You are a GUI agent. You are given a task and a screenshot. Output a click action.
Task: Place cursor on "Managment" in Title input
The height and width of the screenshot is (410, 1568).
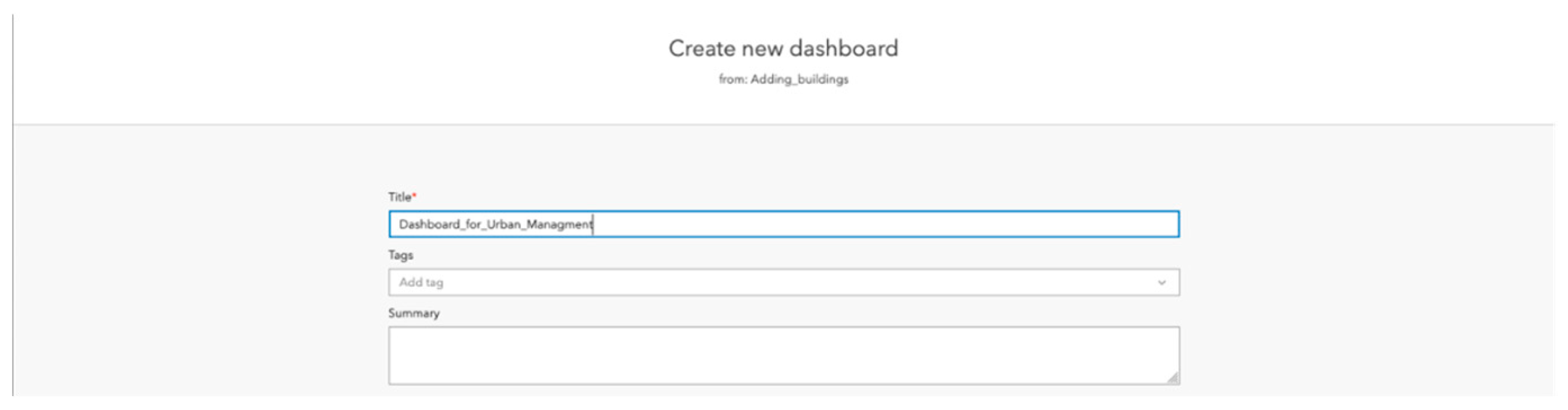tap(559, 224)
